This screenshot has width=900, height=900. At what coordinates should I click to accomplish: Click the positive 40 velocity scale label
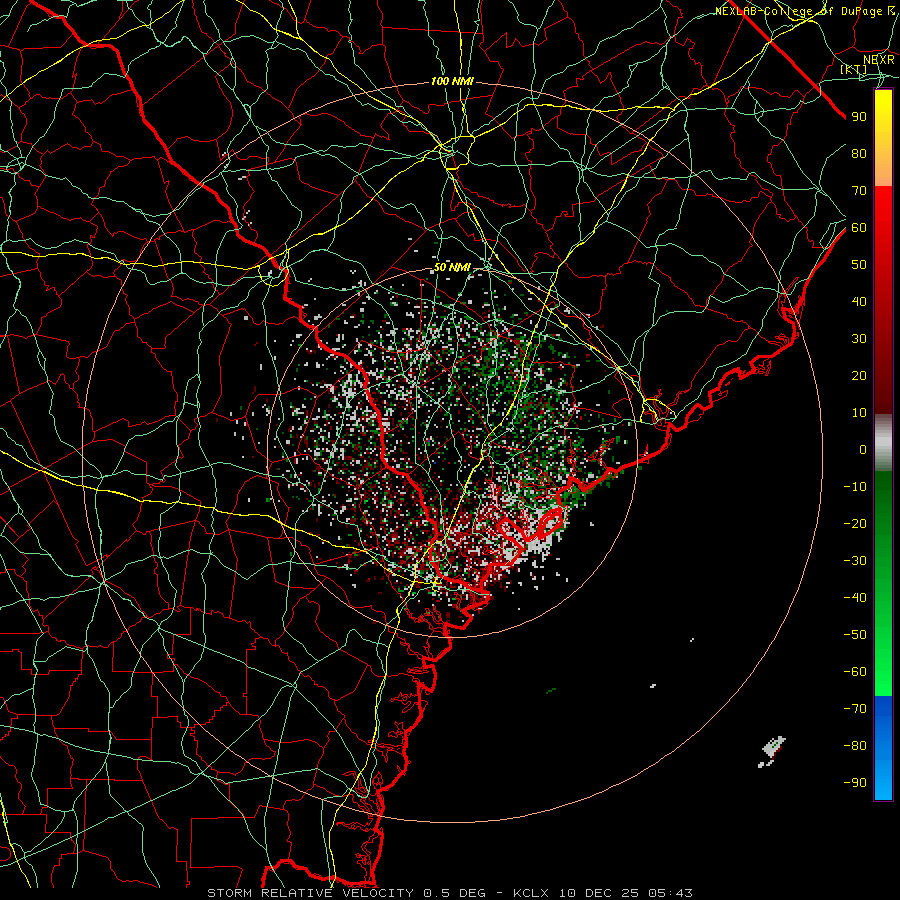859,301
